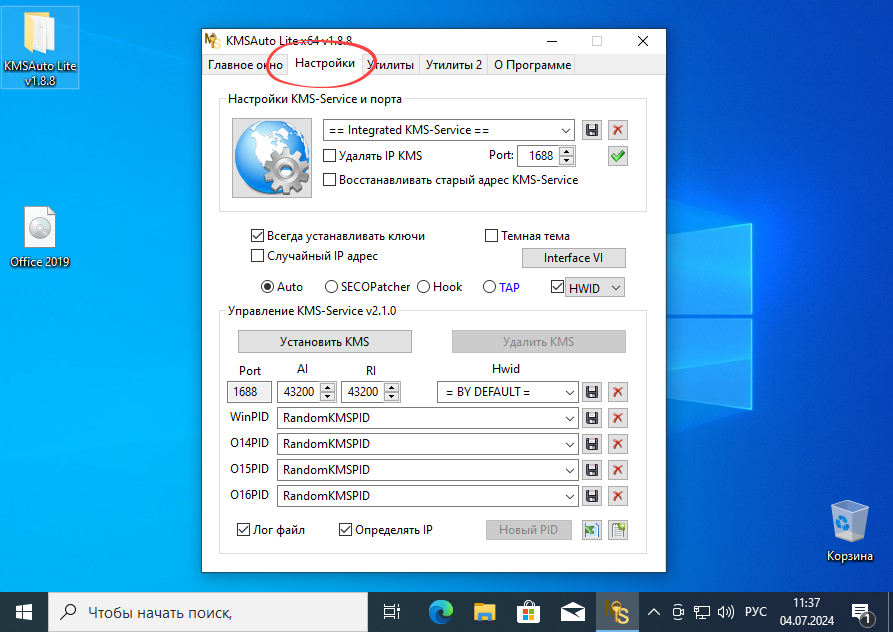Open the Integrated KMS-Service dropdown
Viewport: 893px width, 632px height.
pos(565,130)
